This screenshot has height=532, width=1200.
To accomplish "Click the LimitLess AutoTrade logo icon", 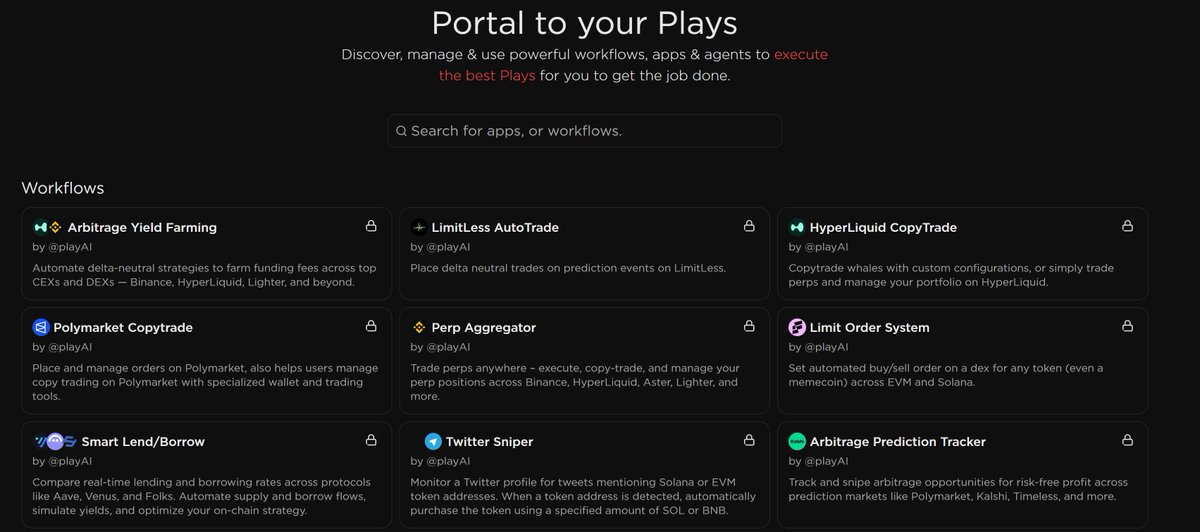I will pyautogui.click(x=419, y=227).
